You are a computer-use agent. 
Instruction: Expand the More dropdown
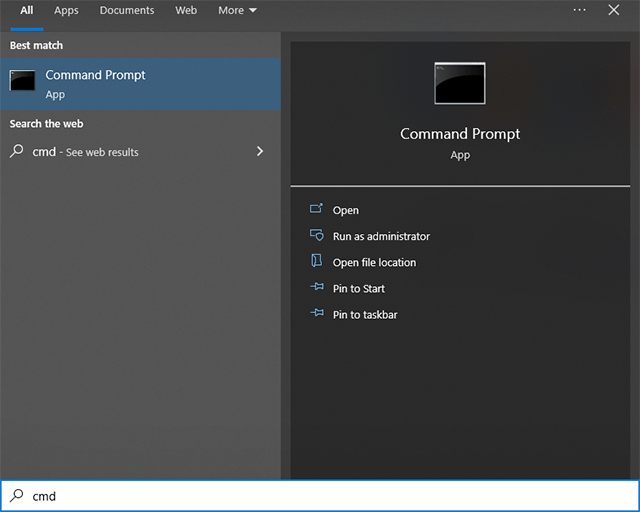(x=237, y=11)
